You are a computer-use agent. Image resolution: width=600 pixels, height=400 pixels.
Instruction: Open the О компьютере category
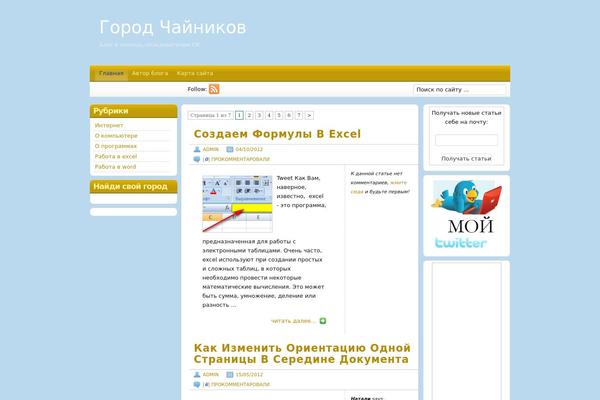pyautogui.click(x=116, y=136)
